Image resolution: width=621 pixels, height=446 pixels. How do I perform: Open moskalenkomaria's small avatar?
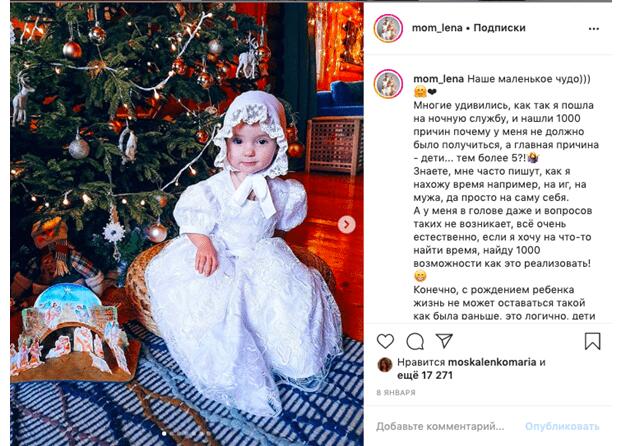click(385, 364)
